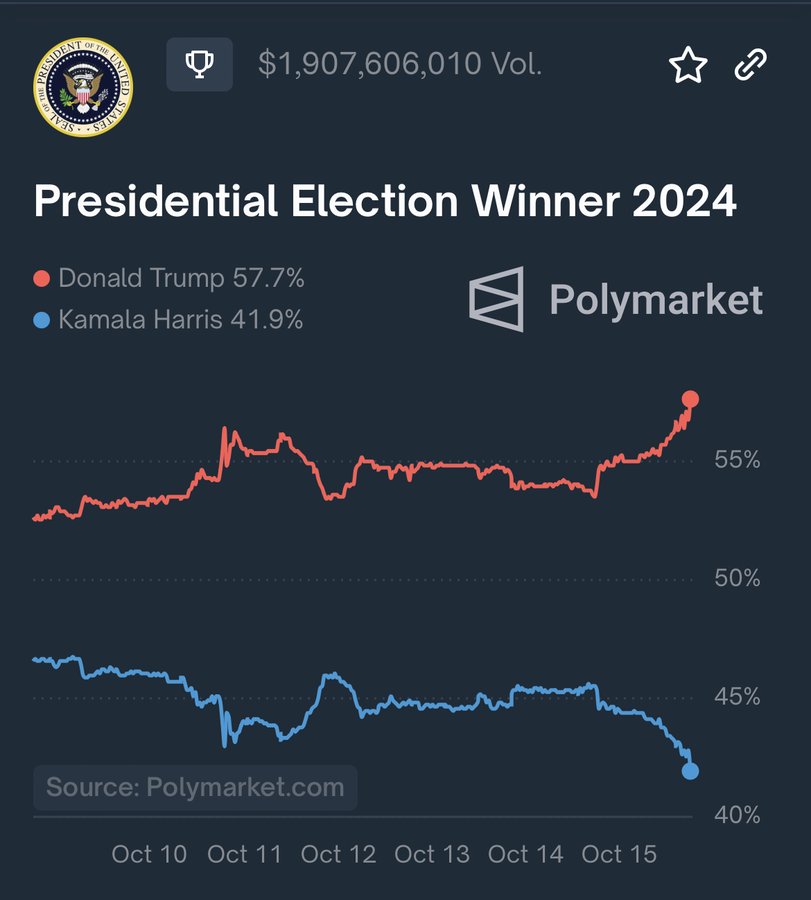
Task: Click the red endpoint marker on Trump line
Action: [x=690, y=399]
